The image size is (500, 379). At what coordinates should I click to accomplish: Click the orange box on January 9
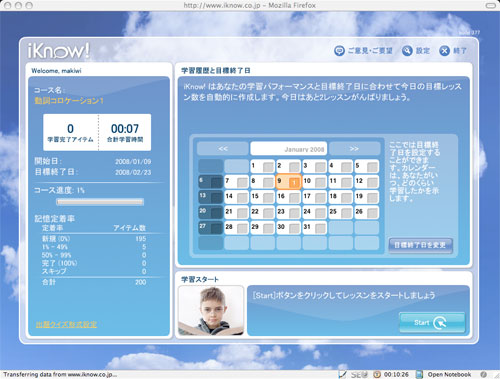294,182
